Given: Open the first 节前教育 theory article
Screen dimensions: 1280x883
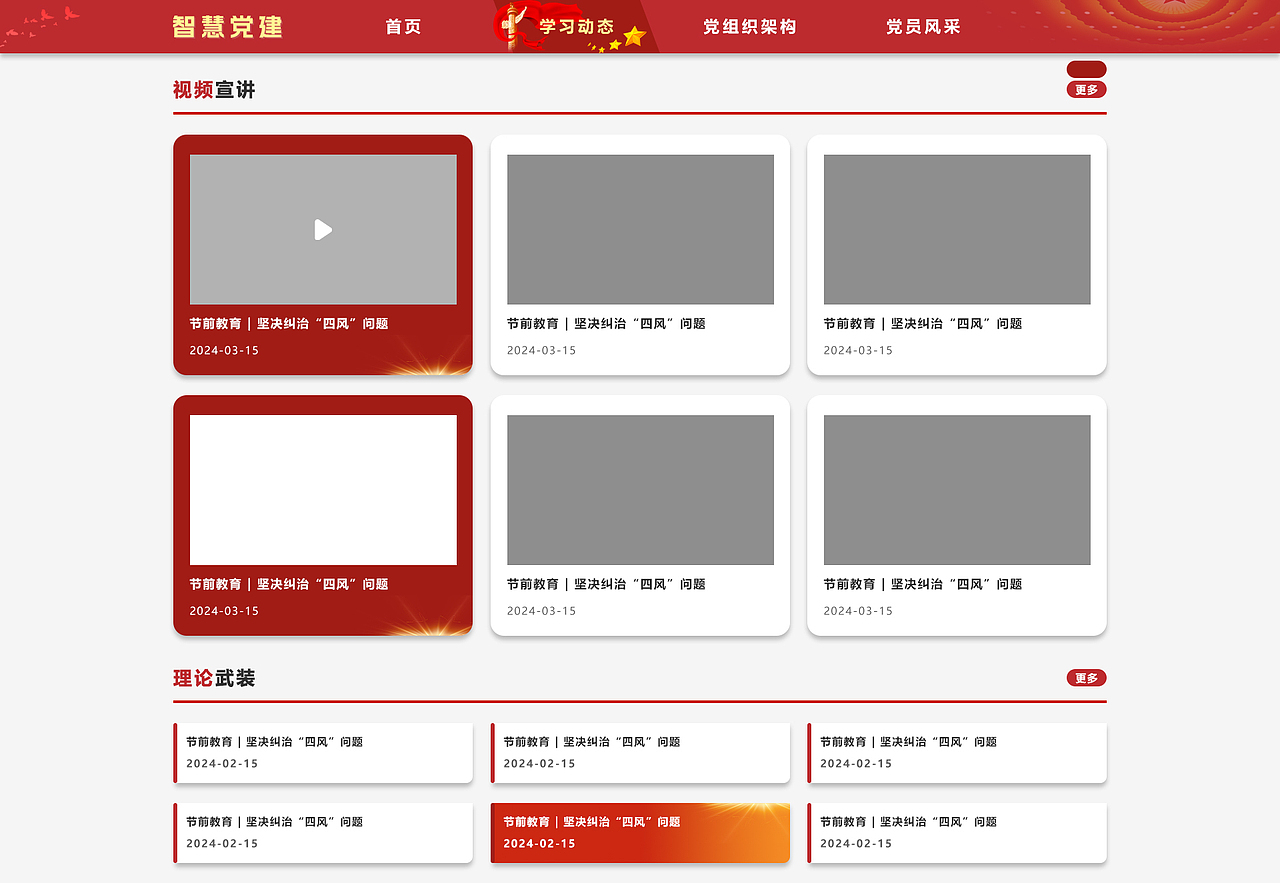Looking at the screenshot, I should (x=322, y=752).
